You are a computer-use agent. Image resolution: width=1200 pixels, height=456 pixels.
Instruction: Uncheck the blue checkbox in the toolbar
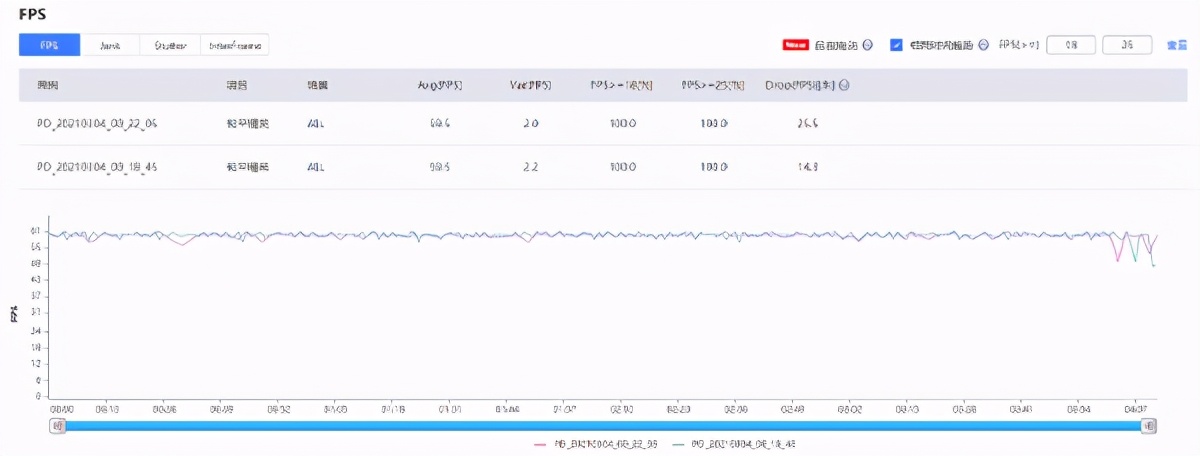point(896,45)
